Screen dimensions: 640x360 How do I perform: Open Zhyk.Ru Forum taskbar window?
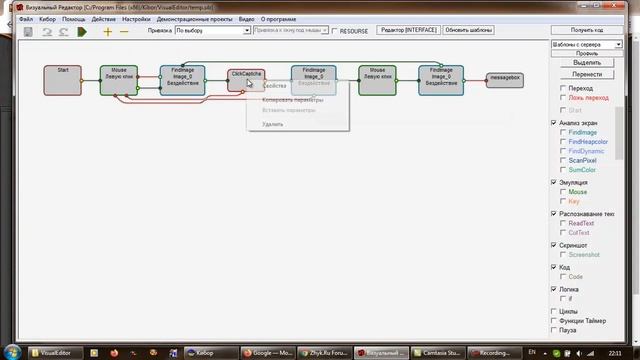pyautogui.click(x=324, y=353)
